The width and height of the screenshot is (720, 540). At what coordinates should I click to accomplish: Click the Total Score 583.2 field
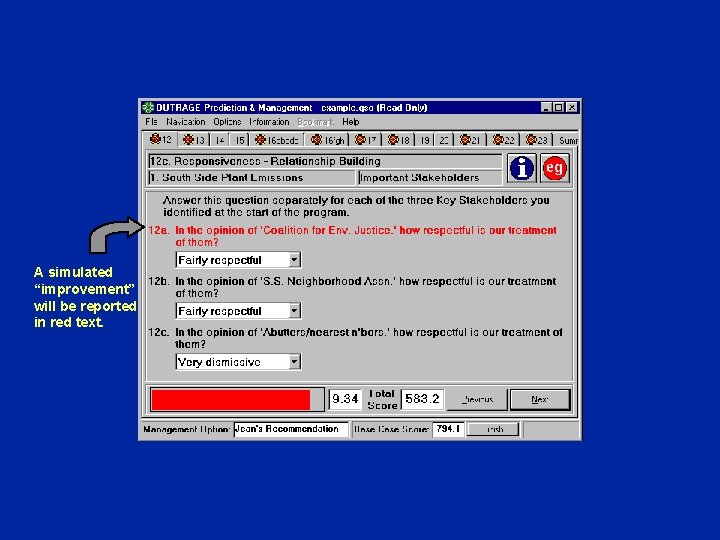pyautogui.click(x=422, y=399)
